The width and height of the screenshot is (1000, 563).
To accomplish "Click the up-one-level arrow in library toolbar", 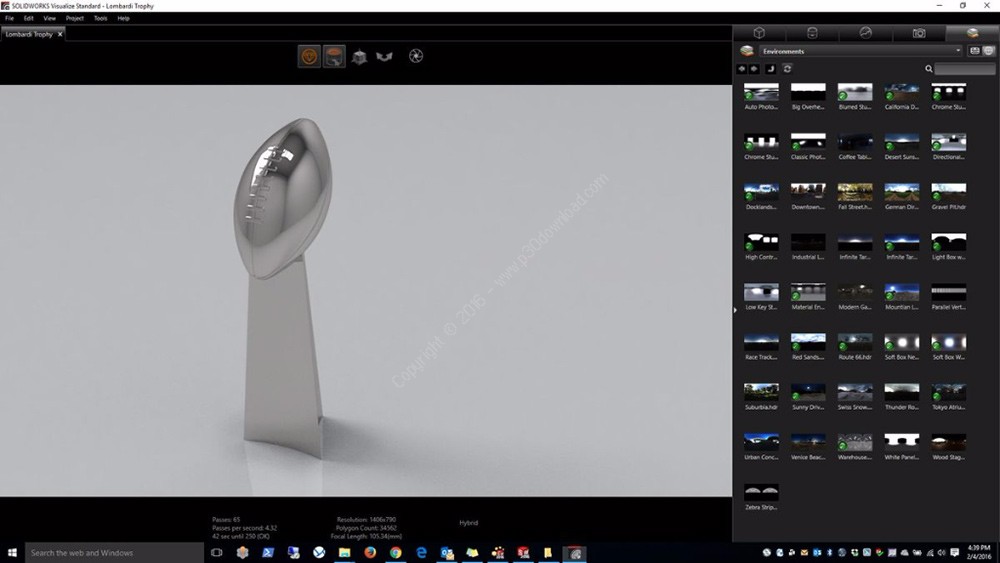I will 770,69.
